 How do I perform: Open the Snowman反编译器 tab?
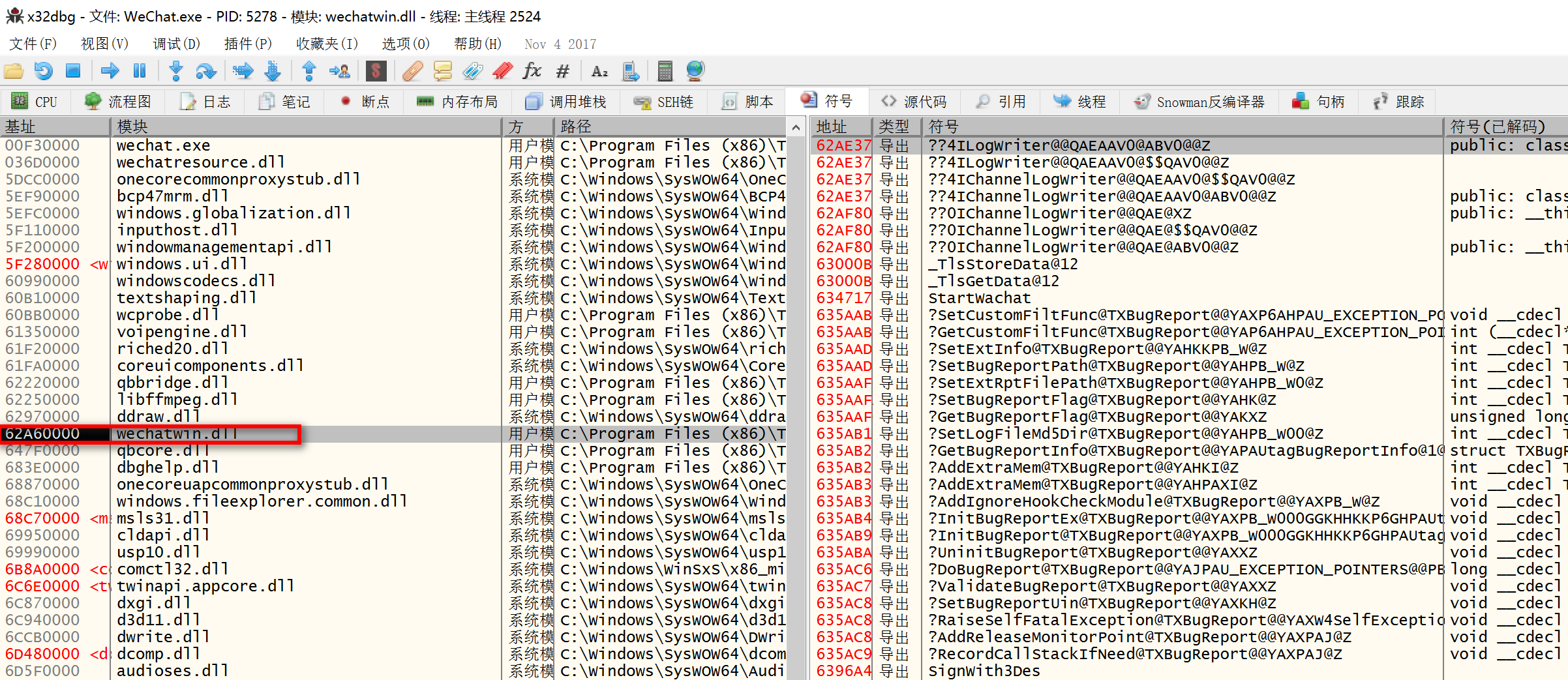pyautogui.click(x=1199, y=102)
